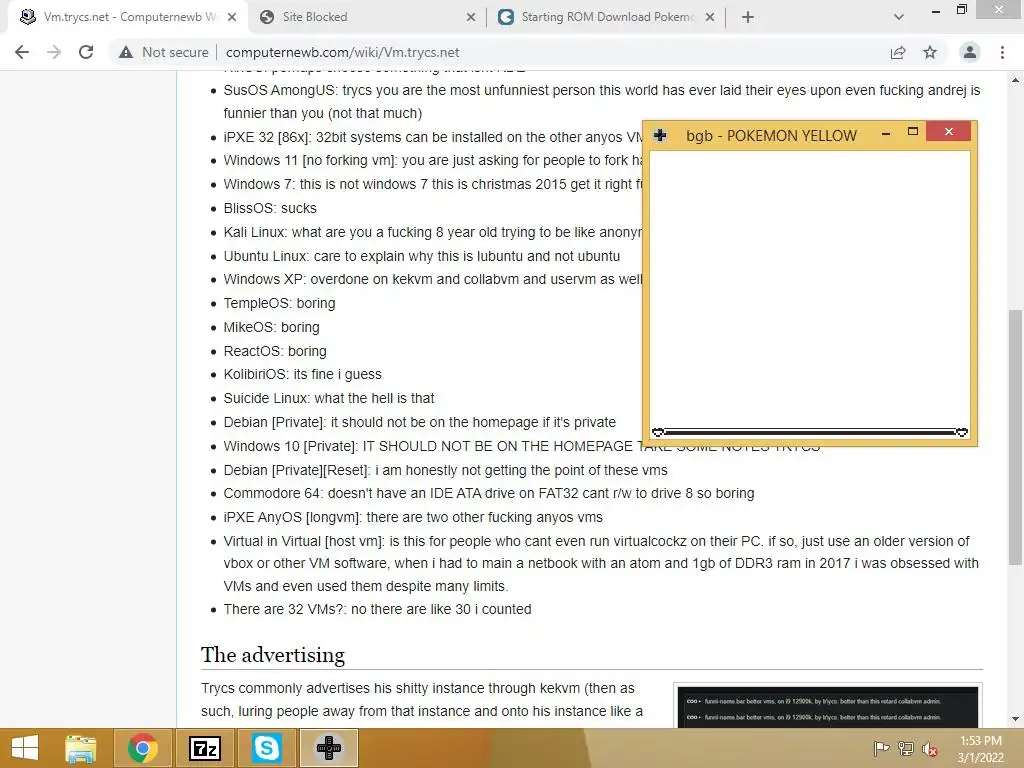Close the Starting ROM Download tab
This screenshot has height=768, width=1024.
[710, 17]
